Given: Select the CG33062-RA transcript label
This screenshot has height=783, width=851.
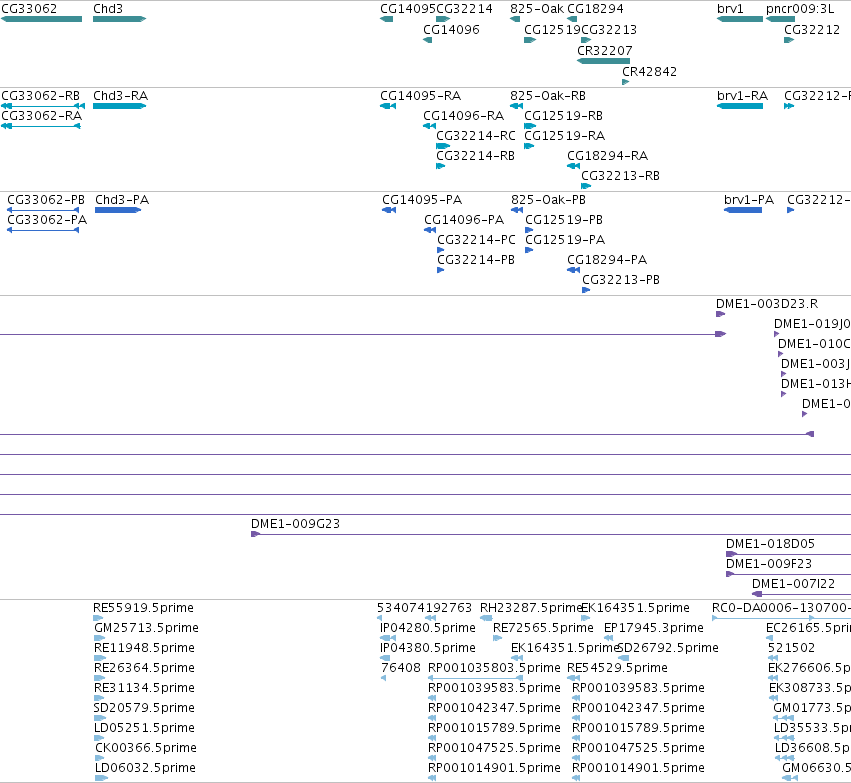Looking at the screenshot, I should 42,116.
